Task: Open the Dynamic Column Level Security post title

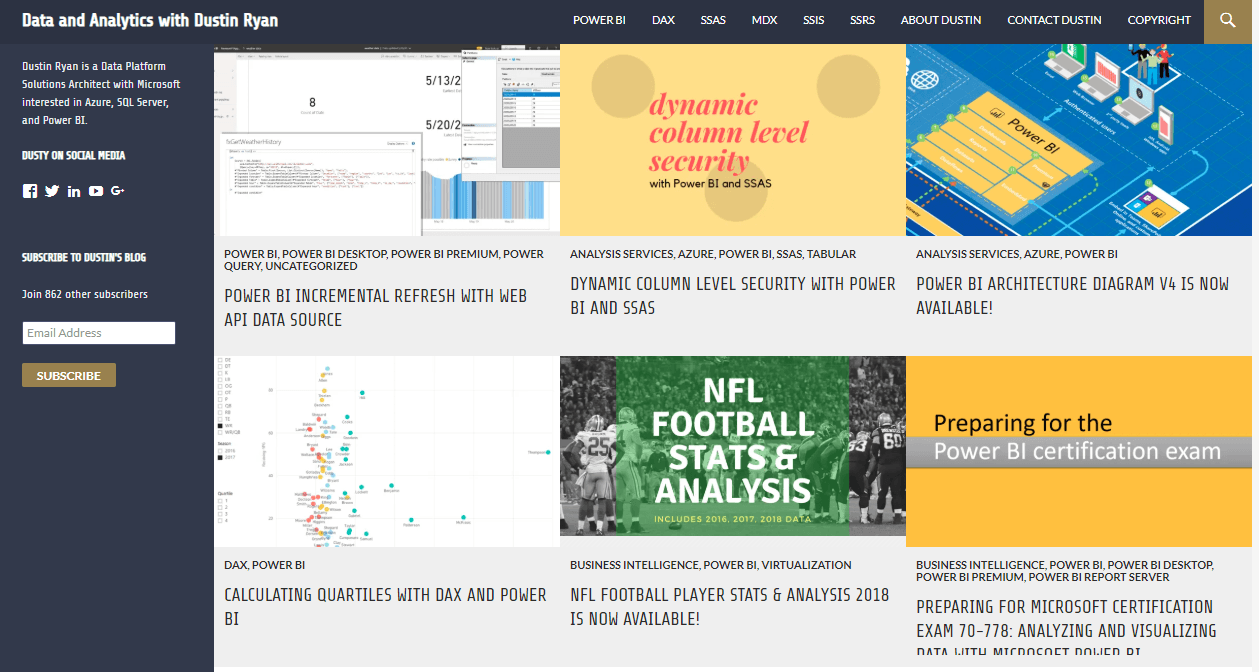Action: click(732, 296)
